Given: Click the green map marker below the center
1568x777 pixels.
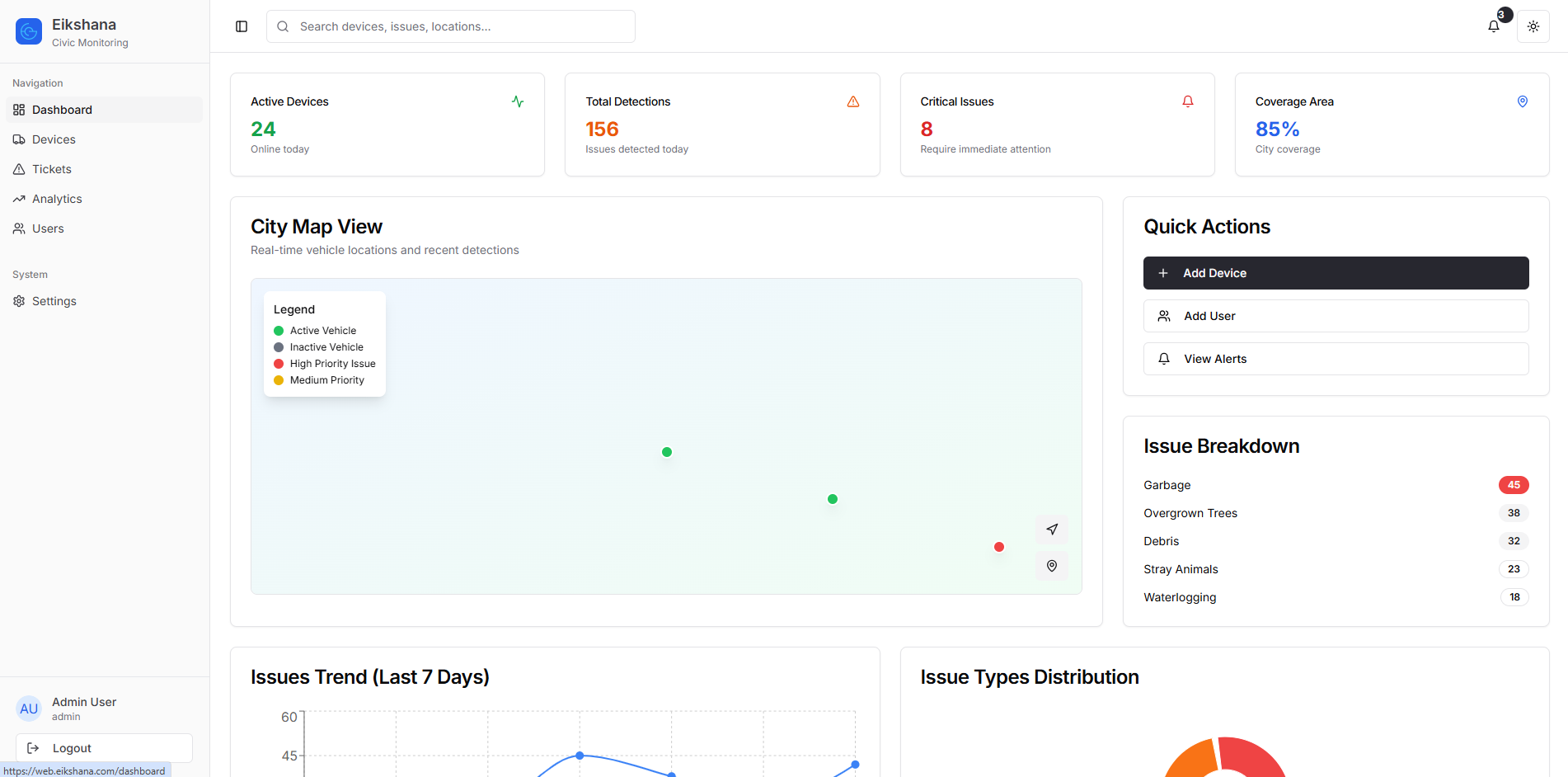Looking at the screenshot, I should click(833, 499).
